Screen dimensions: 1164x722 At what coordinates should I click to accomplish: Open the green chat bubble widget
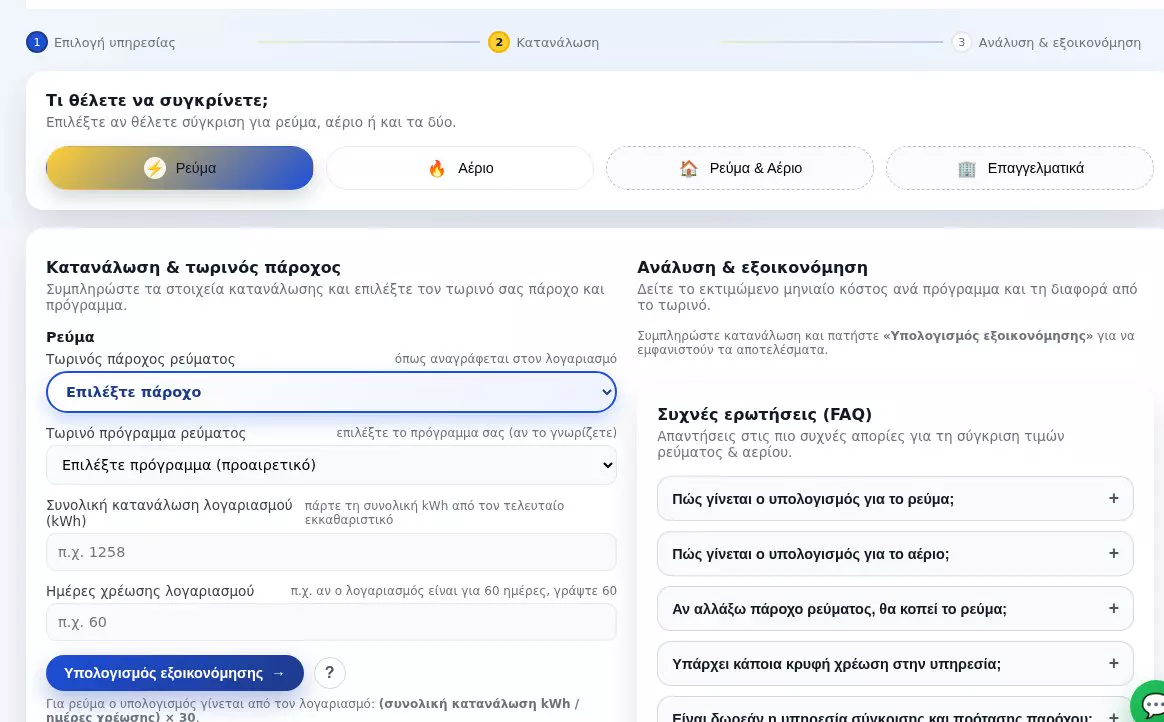(1149, 703)
